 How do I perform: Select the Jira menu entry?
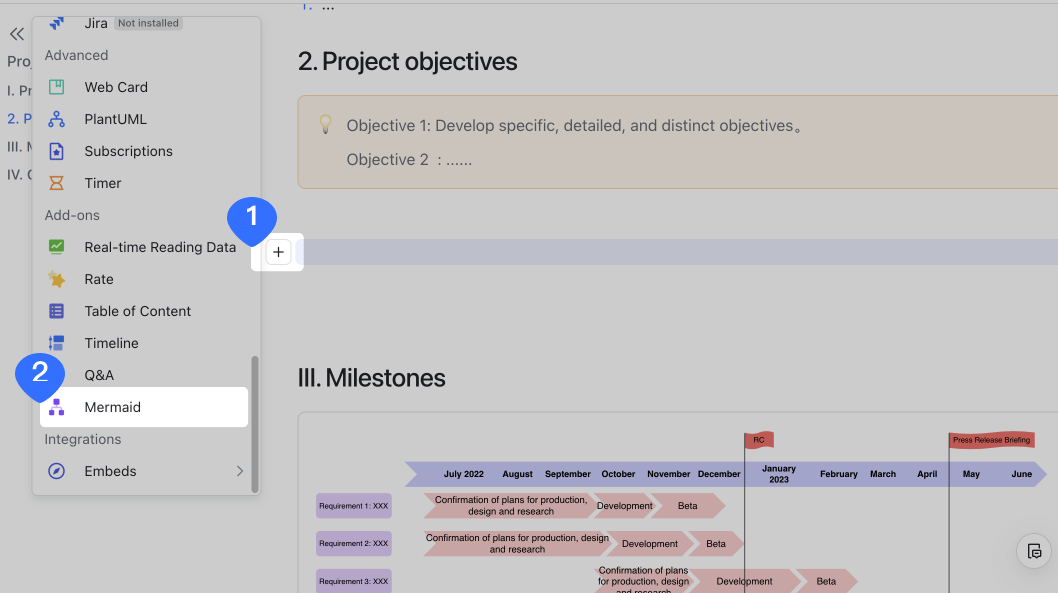coord(96,23)
